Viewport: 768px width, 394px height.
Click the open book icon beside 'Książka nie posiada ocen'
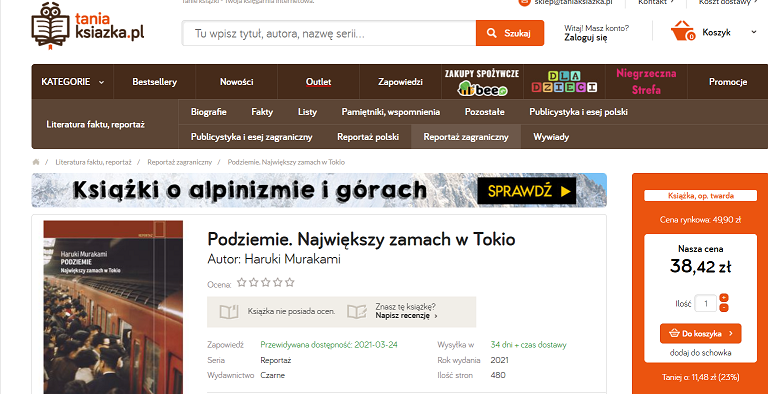coord(229,312)
